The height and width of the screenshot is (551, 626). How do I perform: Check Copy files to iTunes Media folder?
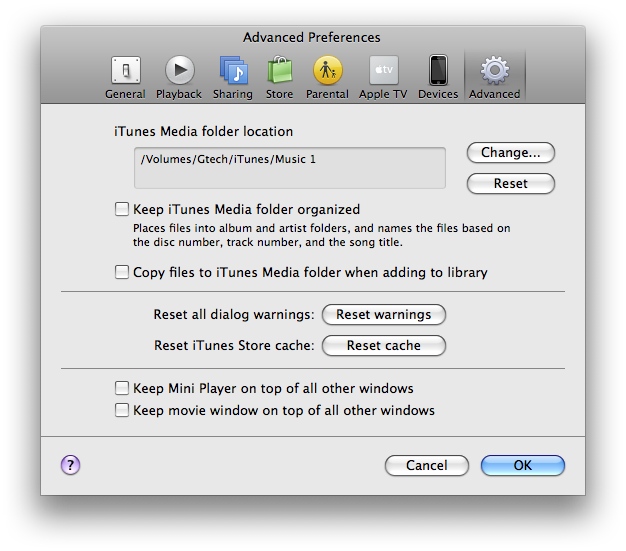122,272
